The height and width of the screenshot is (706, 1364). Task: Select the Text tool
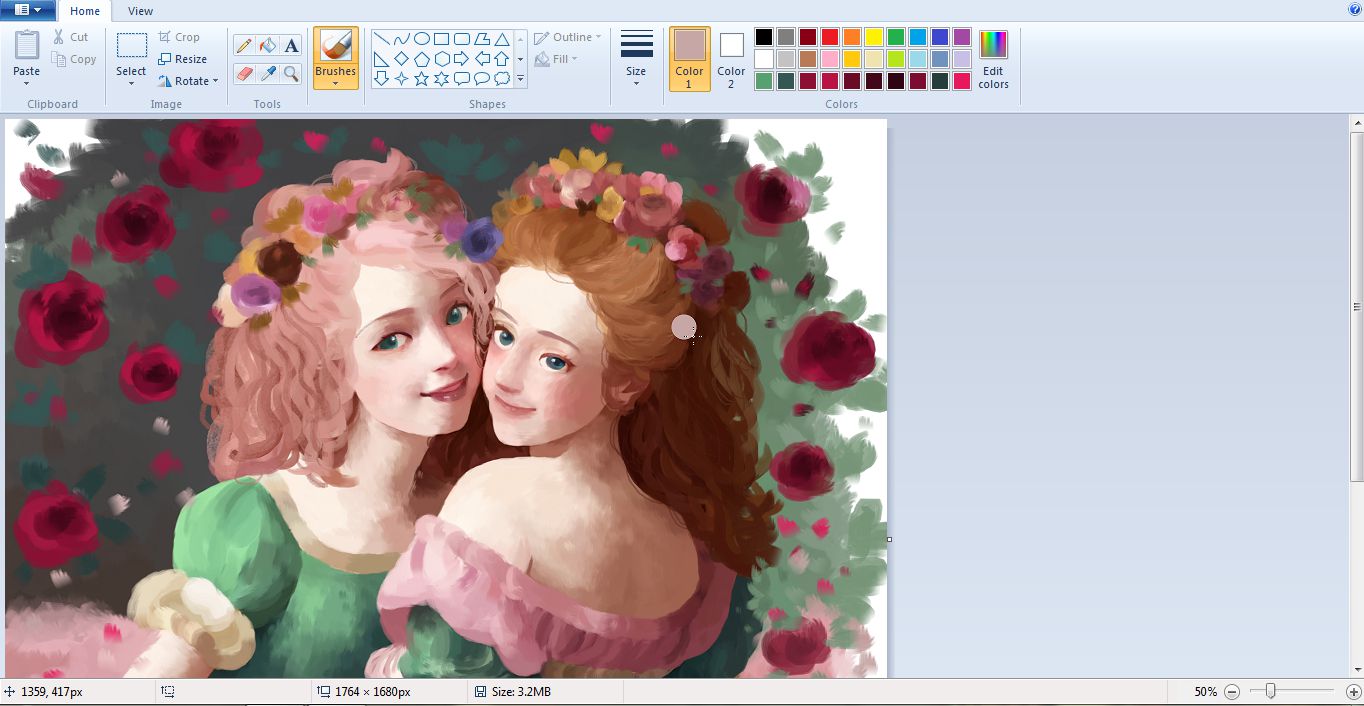(291, 46)
